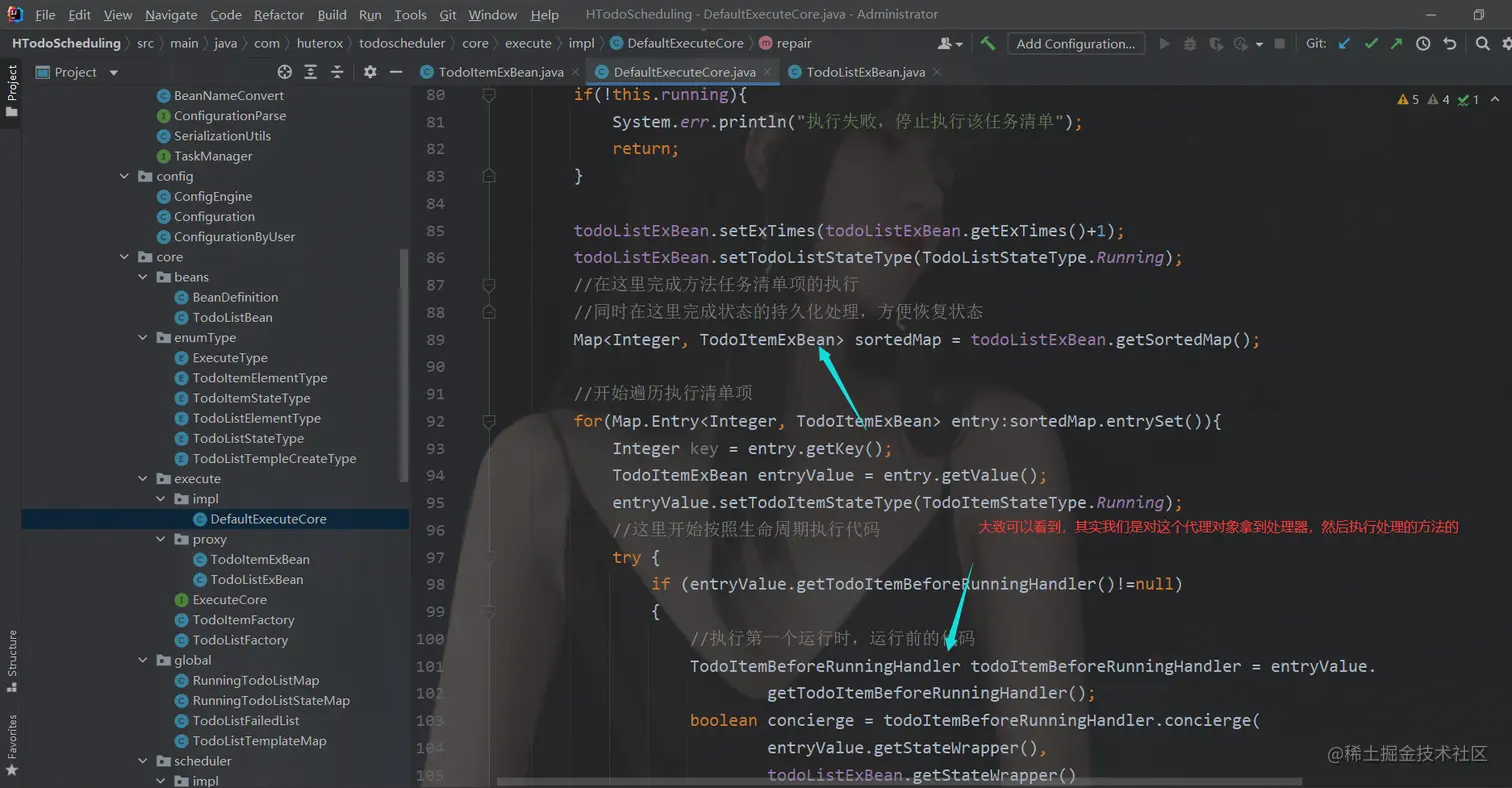Click the 1 typo indicator
The image size is (1512, 788).
coord(1469,99)
